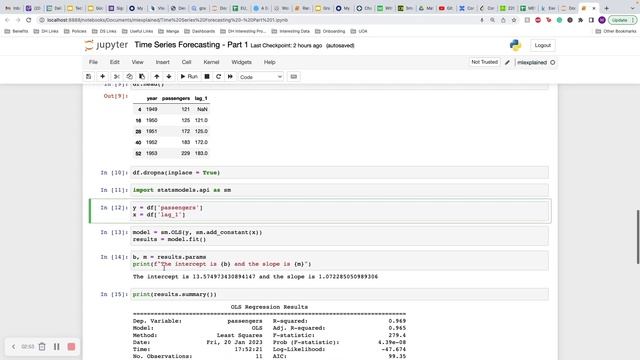This screenshot has height=360, width=640.
Task: Go forward in browser history
Action: (18, 20)
